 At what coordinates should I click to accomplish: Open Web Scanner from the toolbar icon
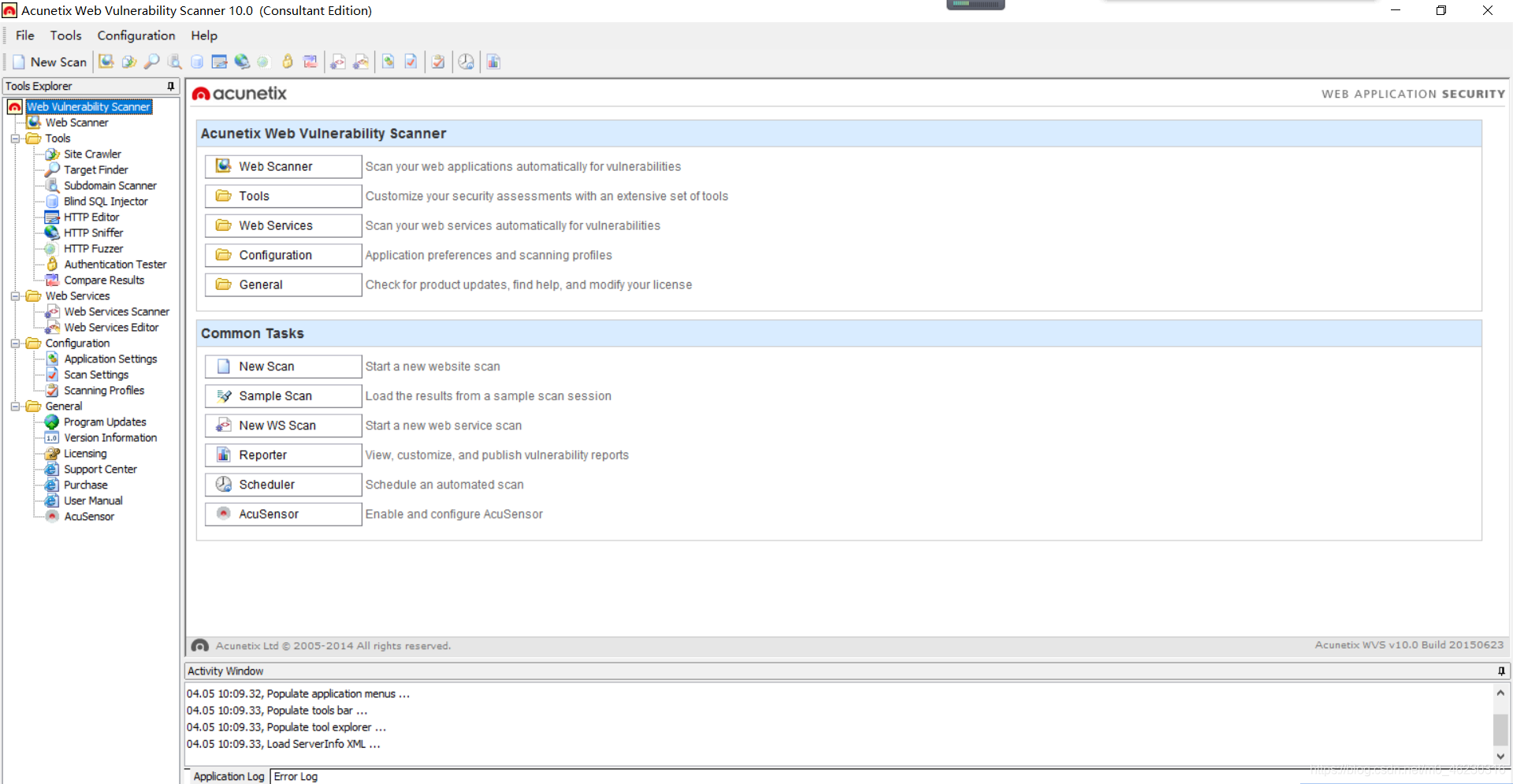click(106, 61)
